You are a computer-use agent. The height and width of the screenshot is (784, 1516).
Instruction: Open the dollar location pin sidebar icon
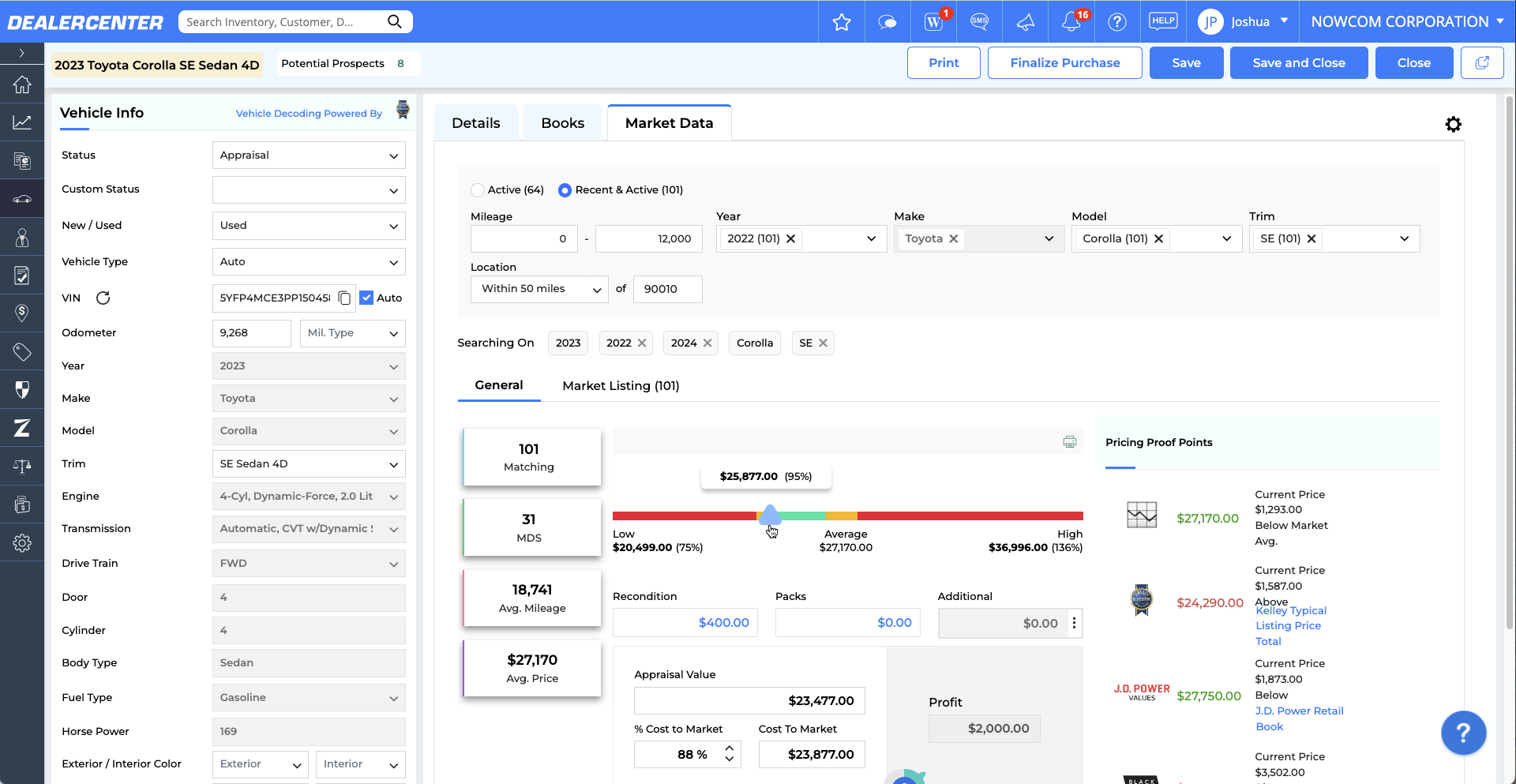tap(22, 313)
